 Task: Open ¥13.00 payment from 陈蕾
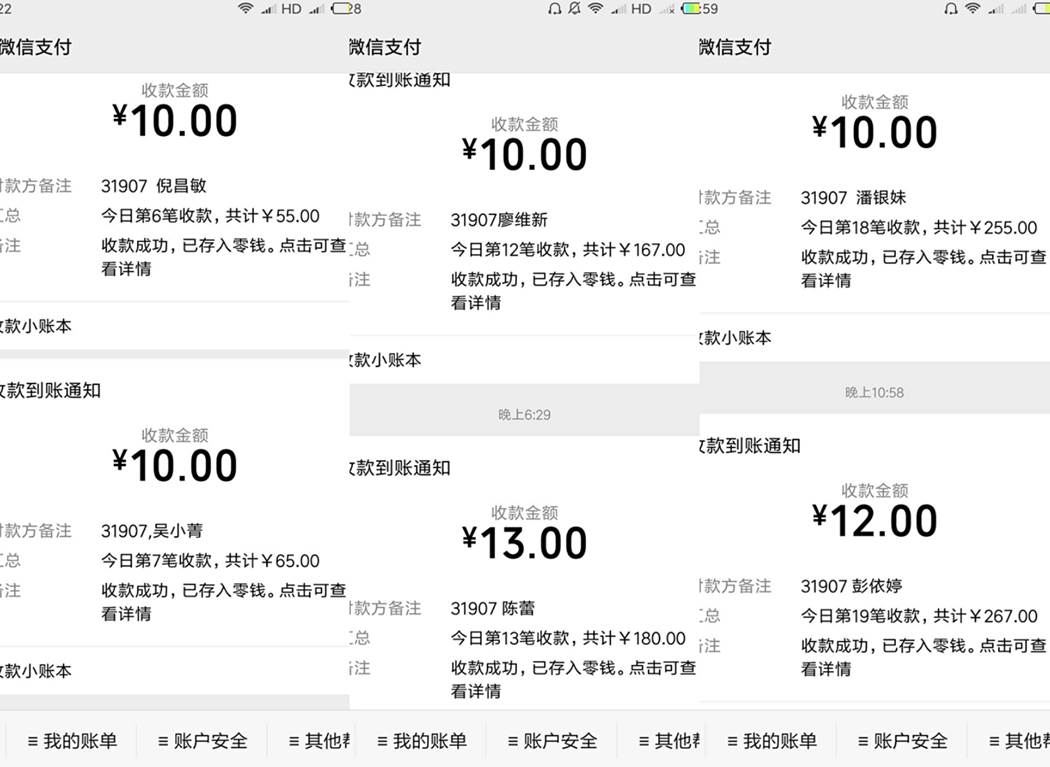click(524, 576)
